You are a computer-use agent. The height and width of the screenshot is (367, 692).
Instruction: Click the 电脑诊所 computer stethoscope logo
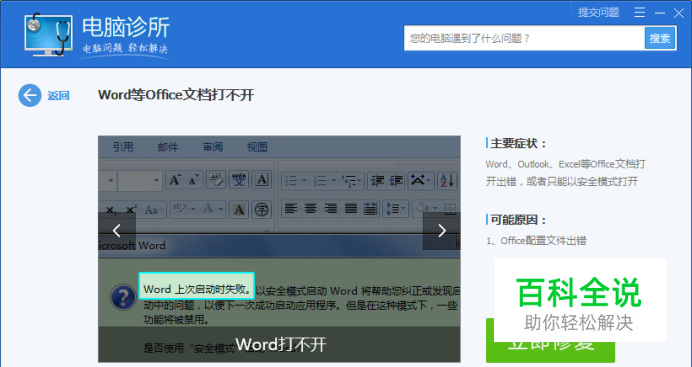pos(49,34)
